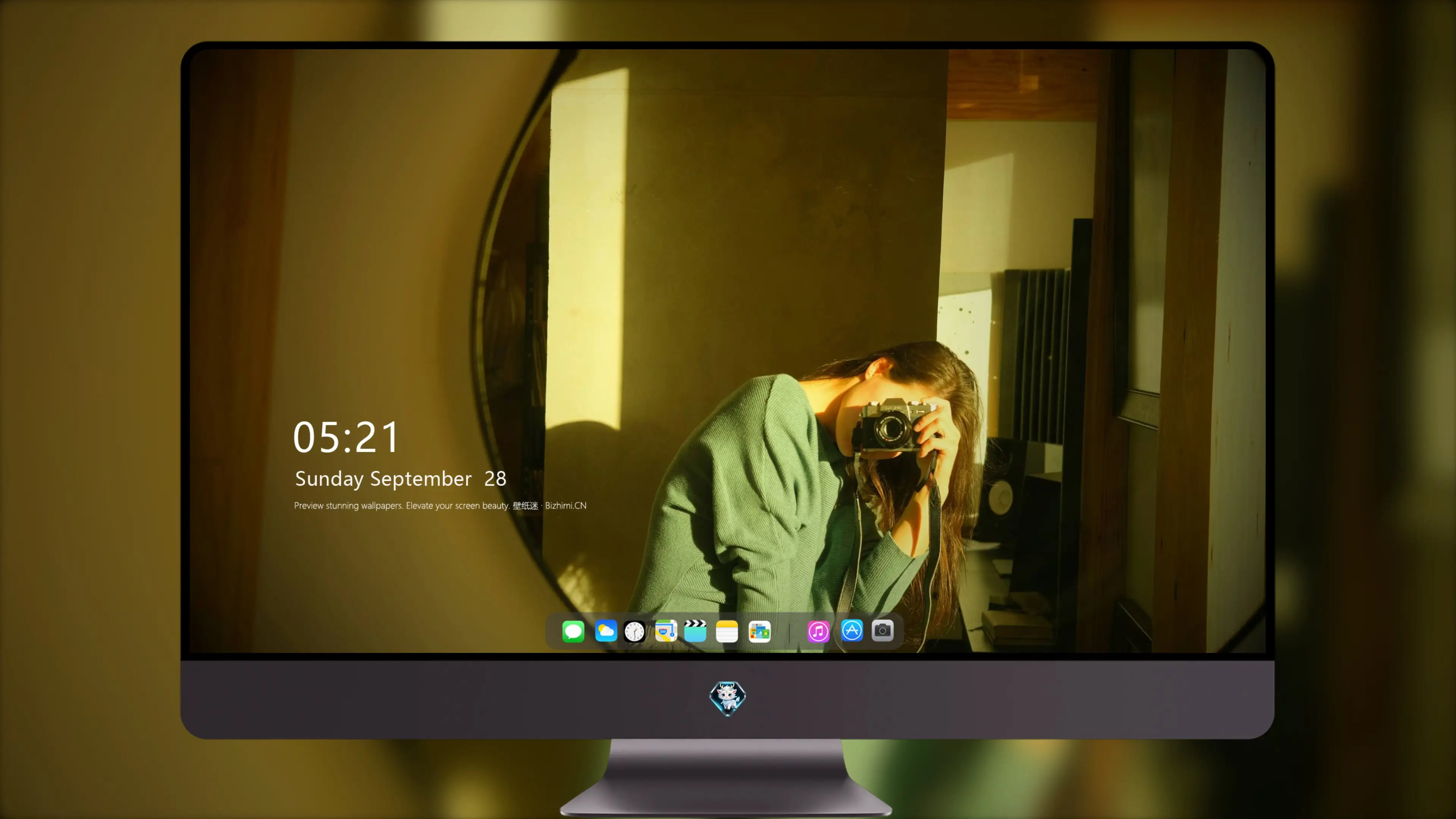Open the Maps app in the dock

[x=666, y=631]
